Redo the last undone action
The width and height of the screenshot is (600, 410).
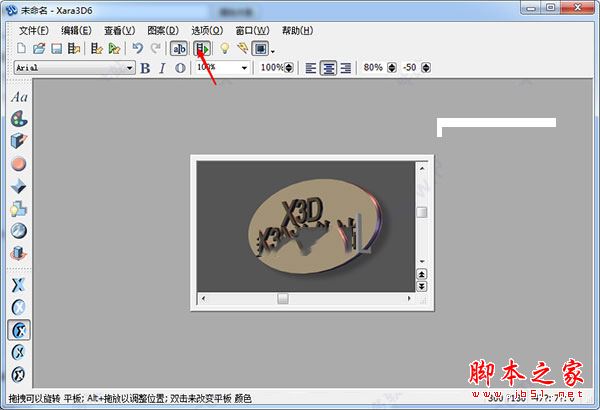tap(155, 49)
